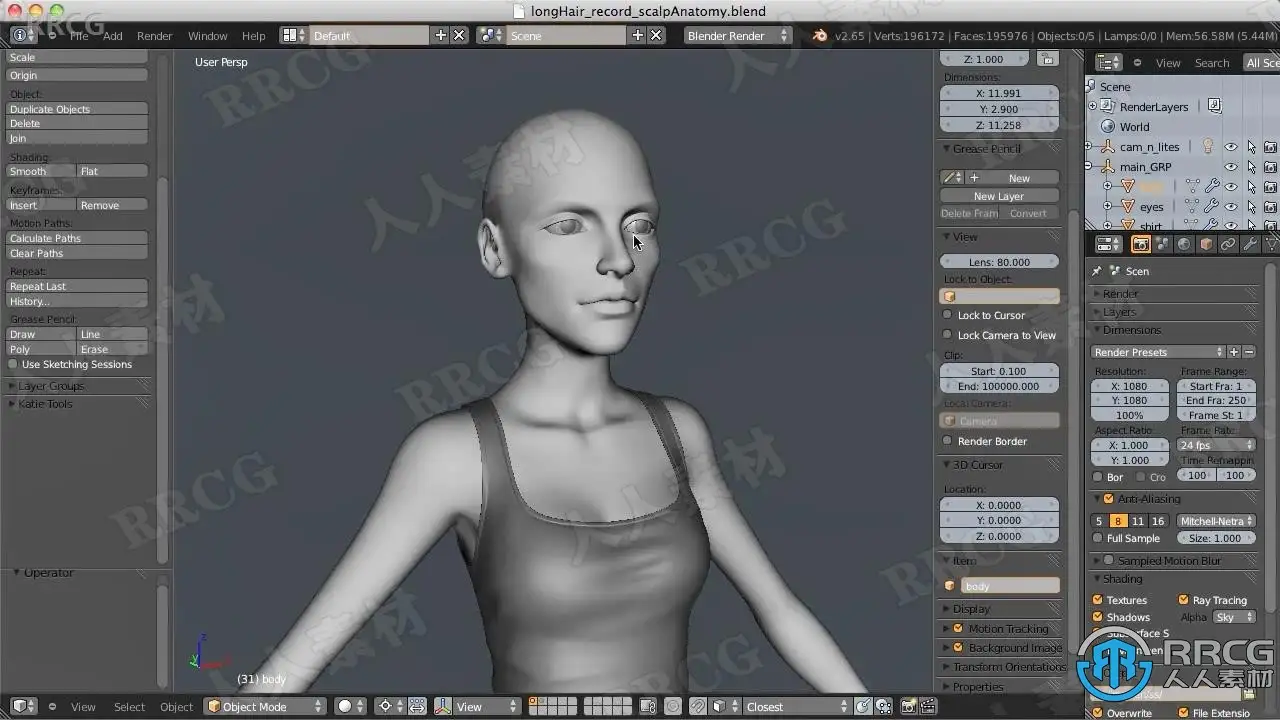Image resolution: width=1280 pixels, height=720 pixels.
Task: Click the OpenGL render animation clapper icon
Action: point(930,706)
